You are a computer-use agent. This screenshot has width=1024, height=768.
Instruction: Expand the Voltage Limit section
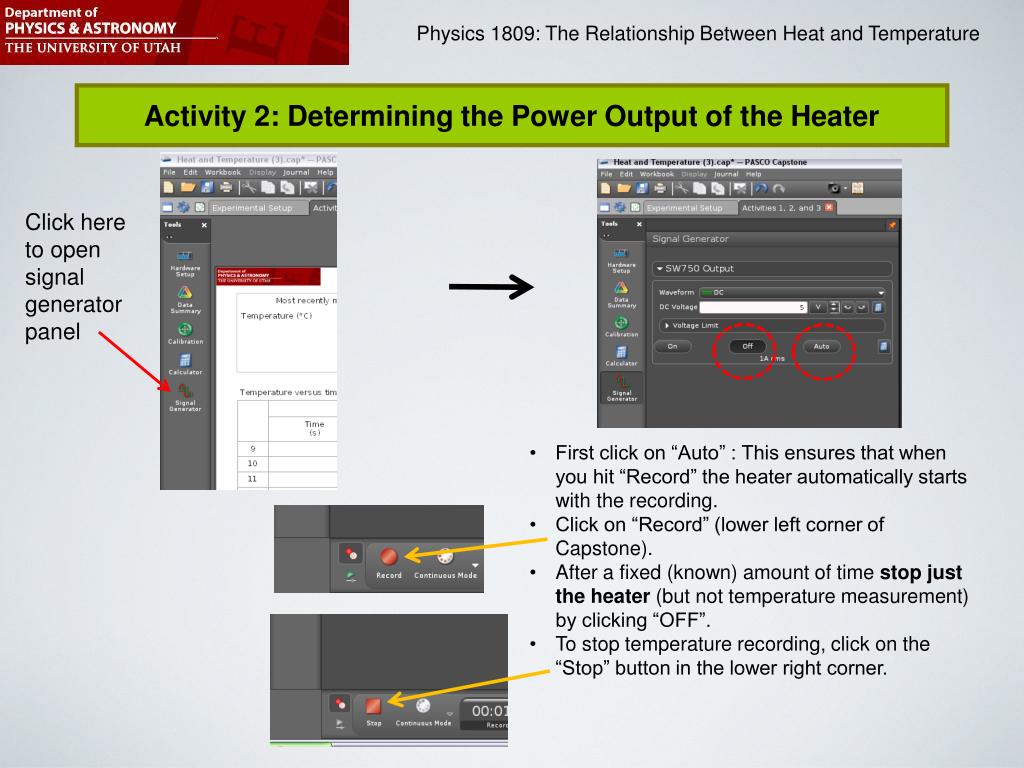(667, 325)
